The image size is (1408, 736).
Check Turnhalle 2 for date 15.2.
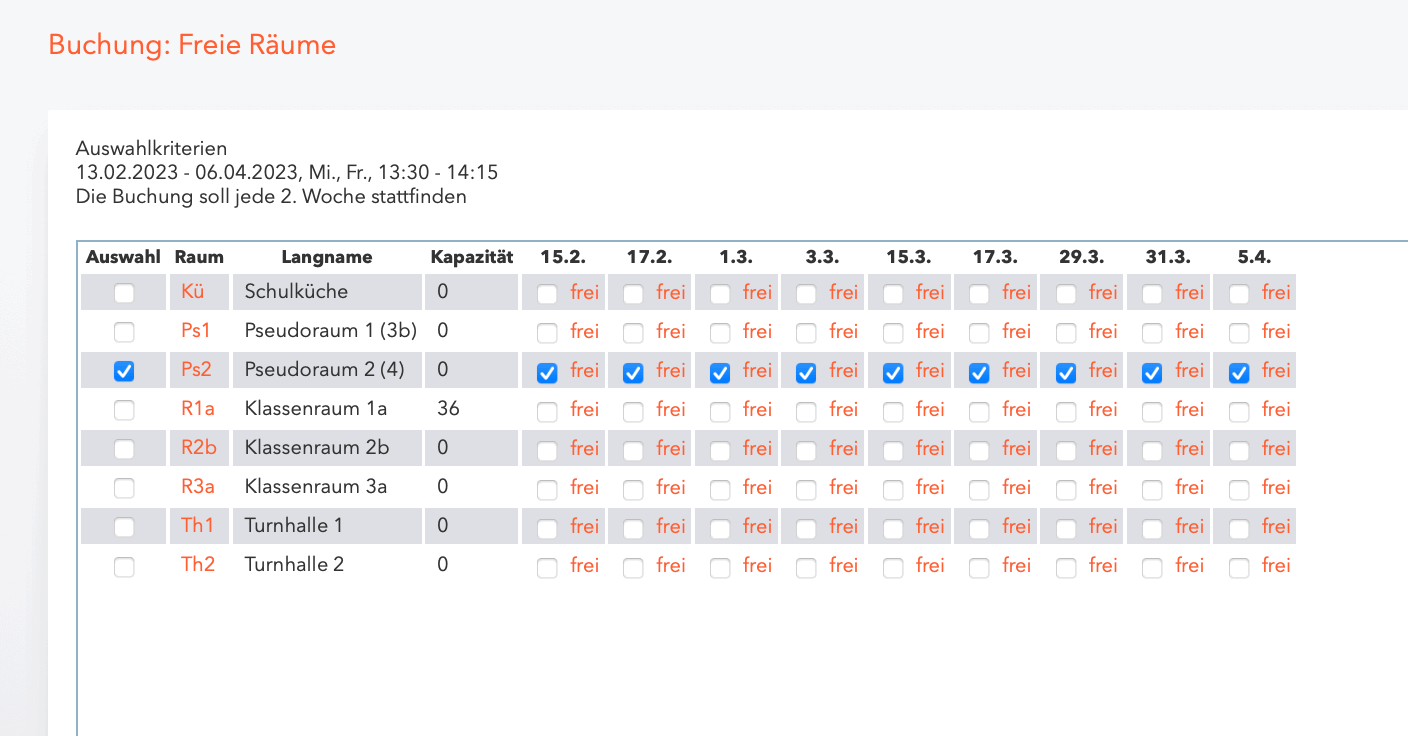(547, 567)
